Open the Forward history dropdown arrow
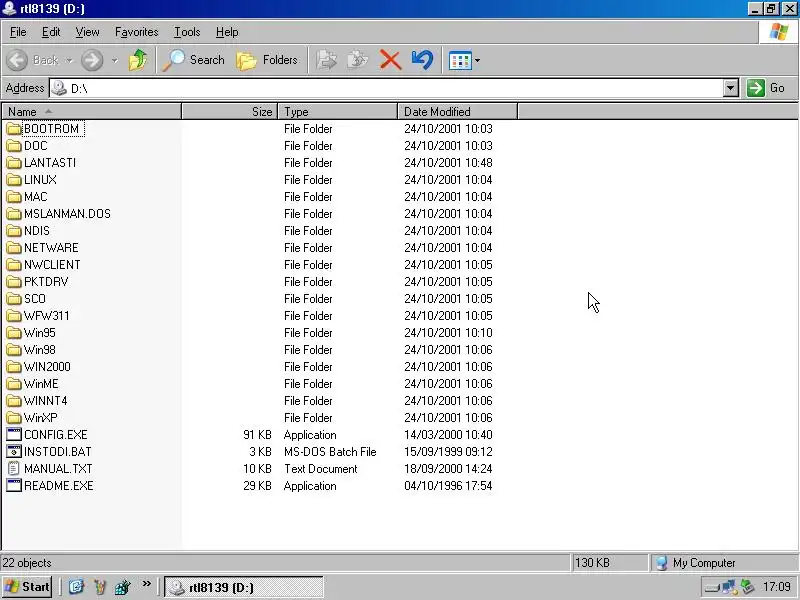Viewport: 800px width, 600px height. tap(115, 61)
